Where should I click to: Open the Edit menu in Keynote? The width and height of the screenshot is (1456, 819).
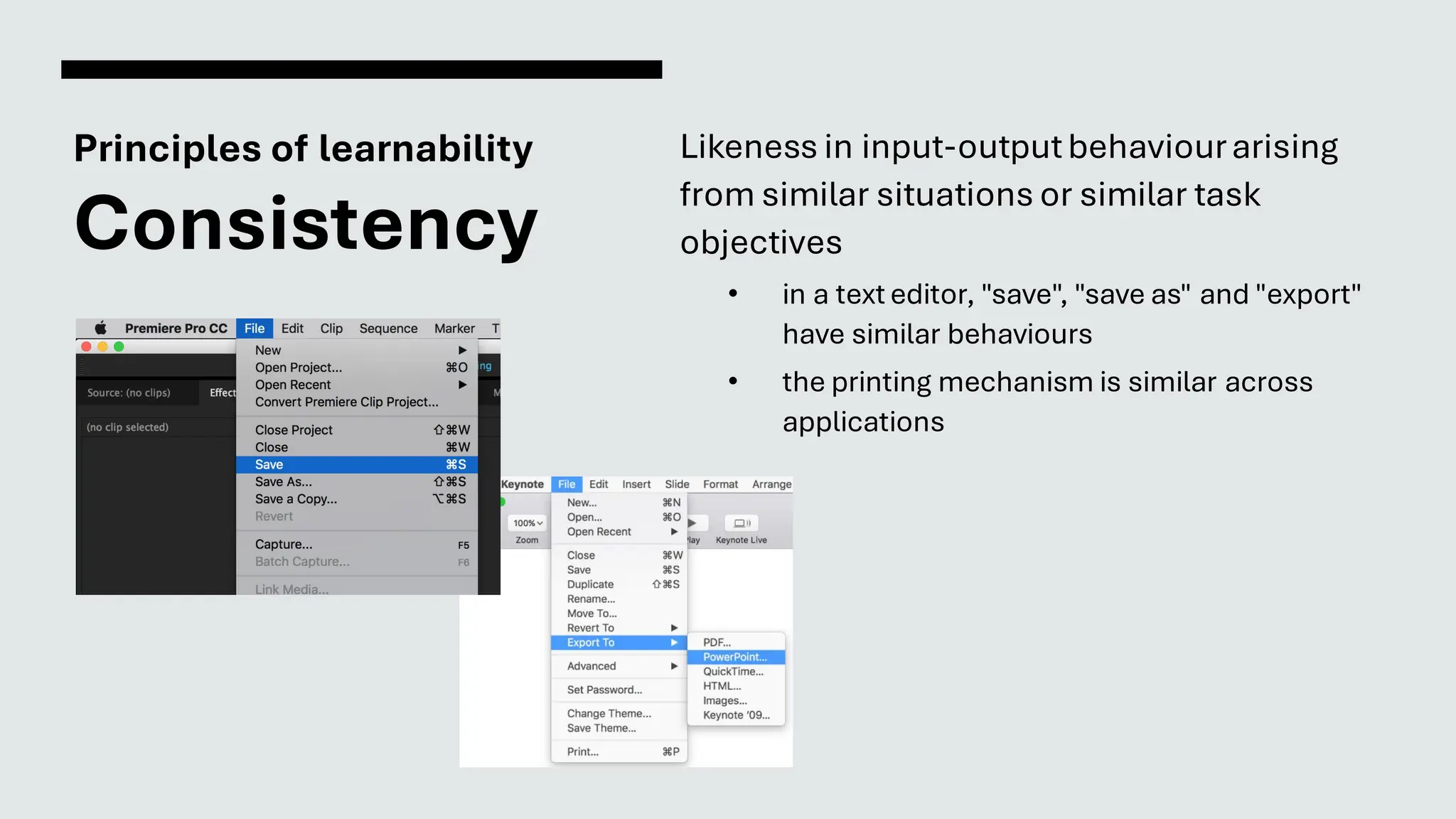coord(599,484)
